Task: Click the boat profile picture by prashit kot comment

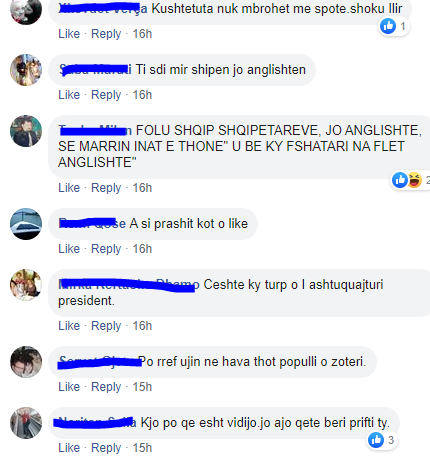Action: click(26, 224)
